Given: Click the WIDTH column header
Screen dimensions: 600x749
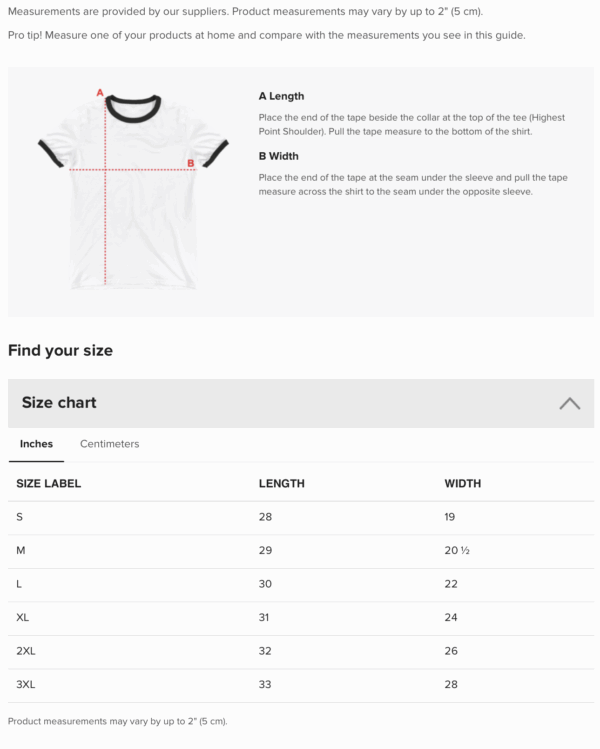Looking at the screenshot, I should point(462,484).
